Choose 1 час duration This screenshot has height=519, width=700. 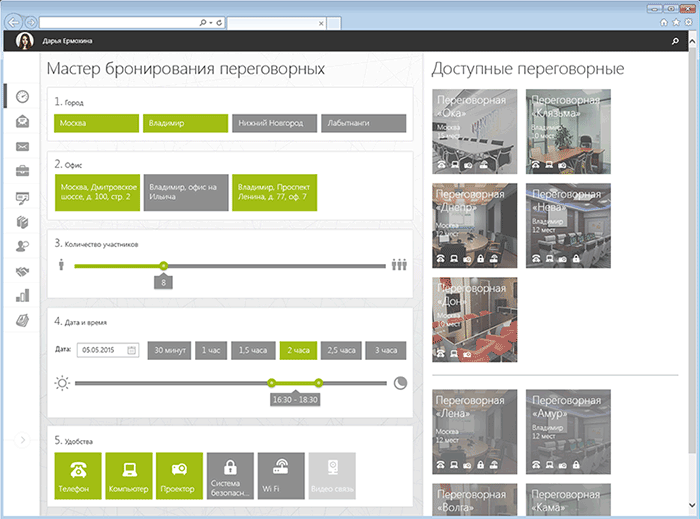[211, 350]
